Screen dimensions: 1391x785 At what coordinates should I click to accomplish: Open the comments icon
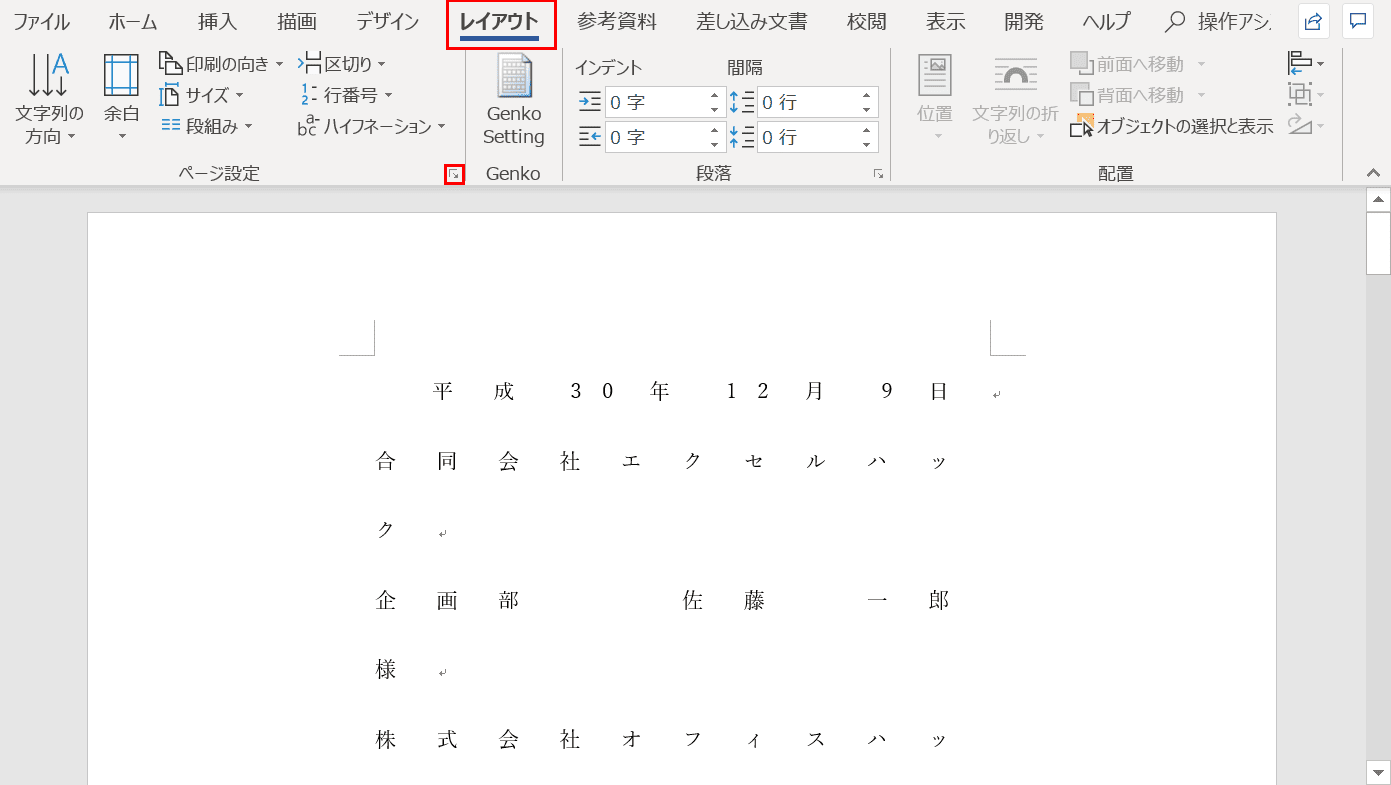1357,21
